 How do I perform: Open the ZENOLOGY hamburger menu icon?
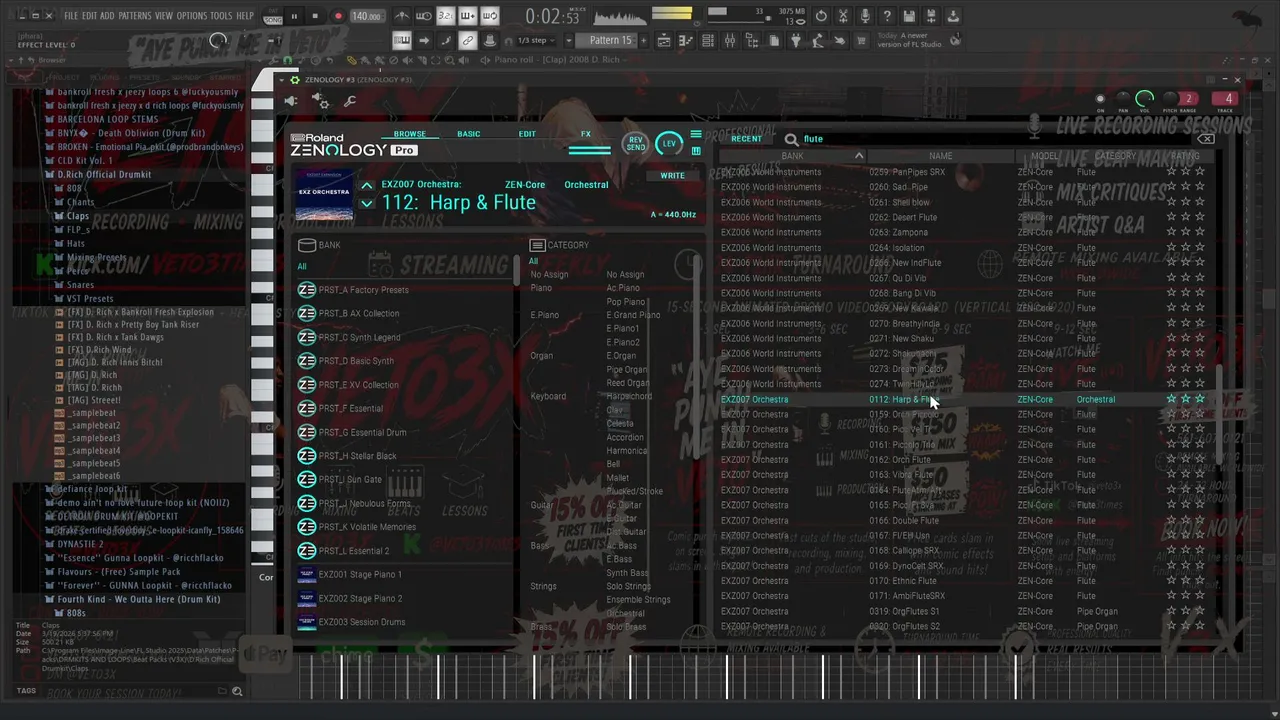[696, 134]
